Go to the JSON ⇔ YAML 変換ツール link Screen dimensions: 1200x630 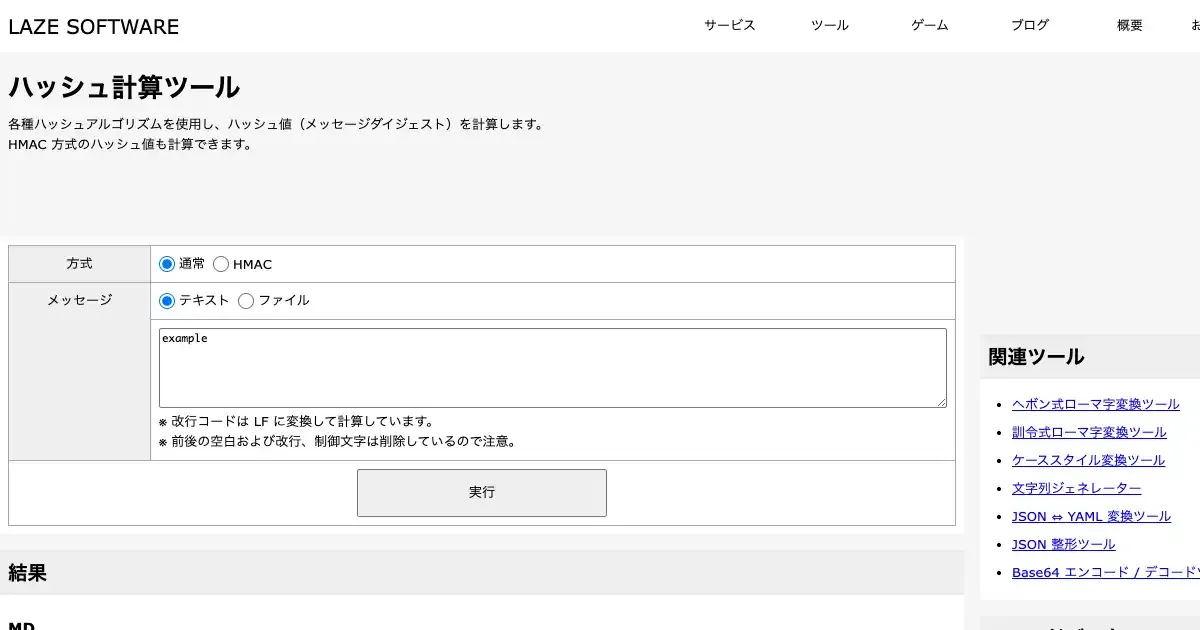click(x=1091, y=516)
